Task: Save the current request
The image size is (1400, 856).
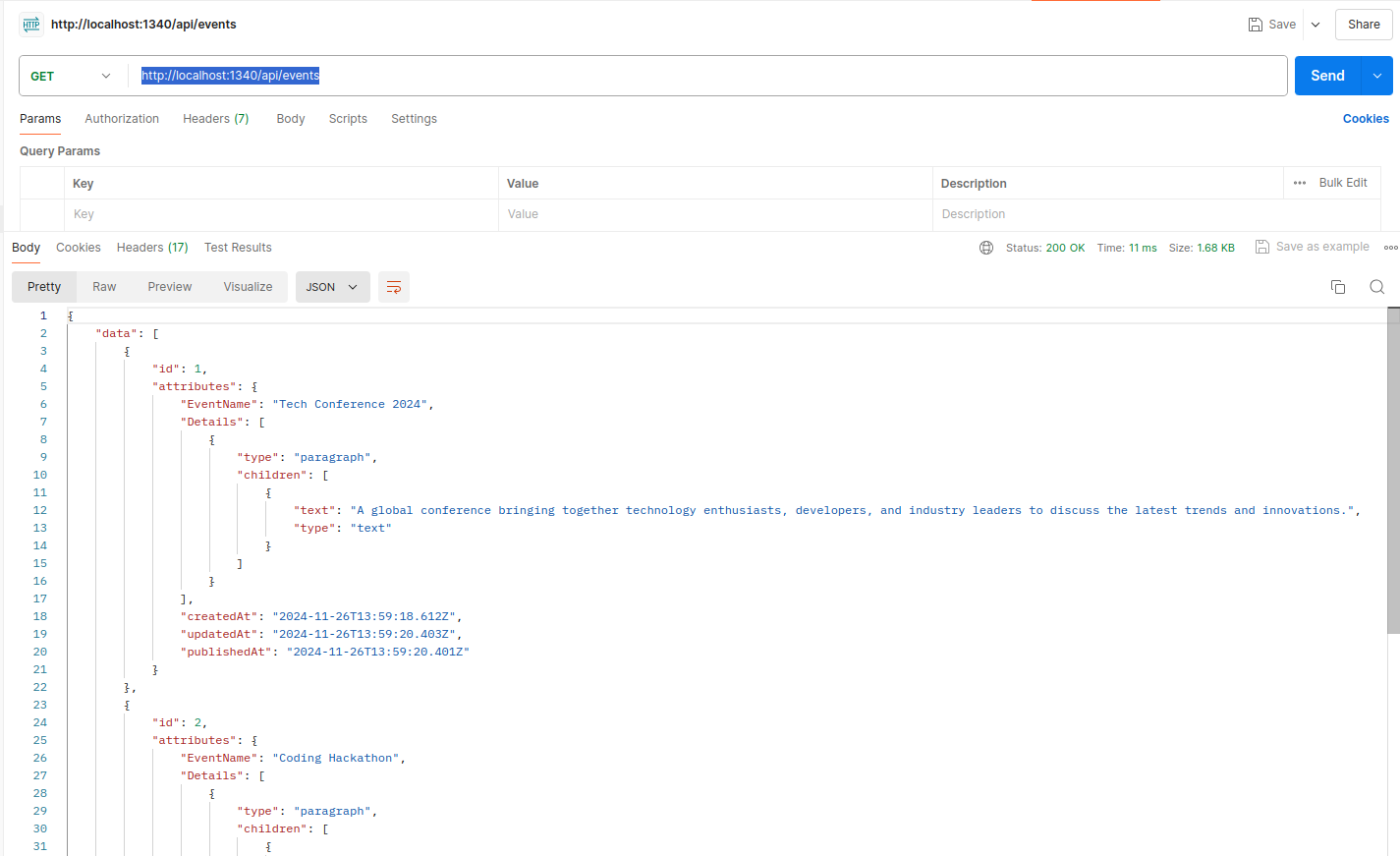Action: point(1271,24)
